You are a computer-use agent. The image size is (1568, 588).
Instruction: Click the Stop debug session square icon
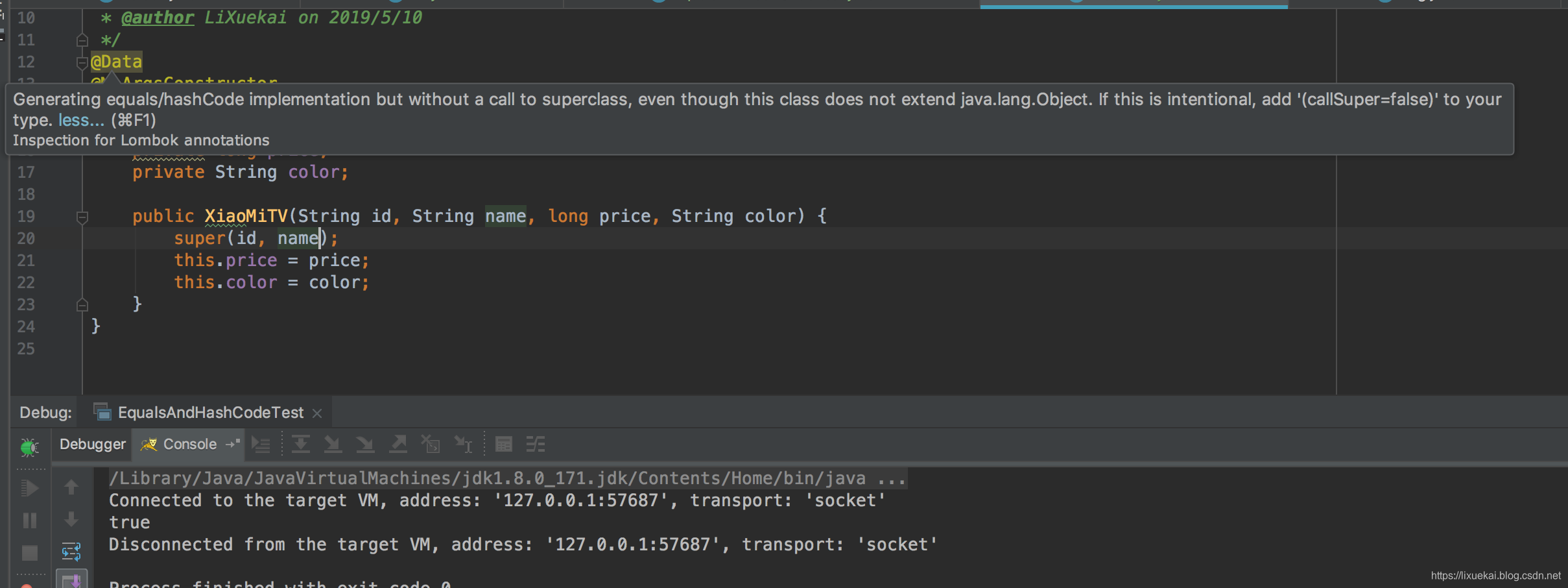pos(30,553)
